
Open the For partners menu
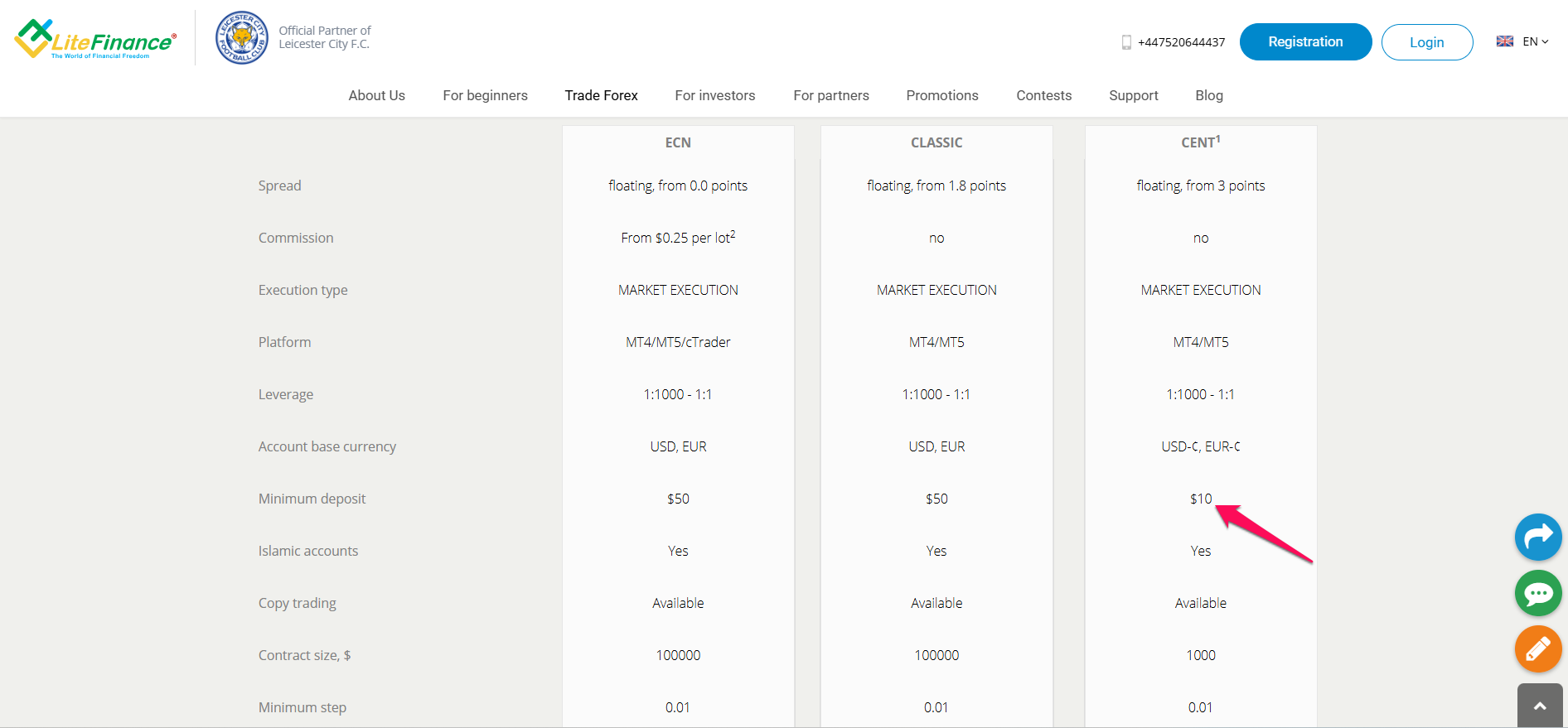[x=831, y=95]
